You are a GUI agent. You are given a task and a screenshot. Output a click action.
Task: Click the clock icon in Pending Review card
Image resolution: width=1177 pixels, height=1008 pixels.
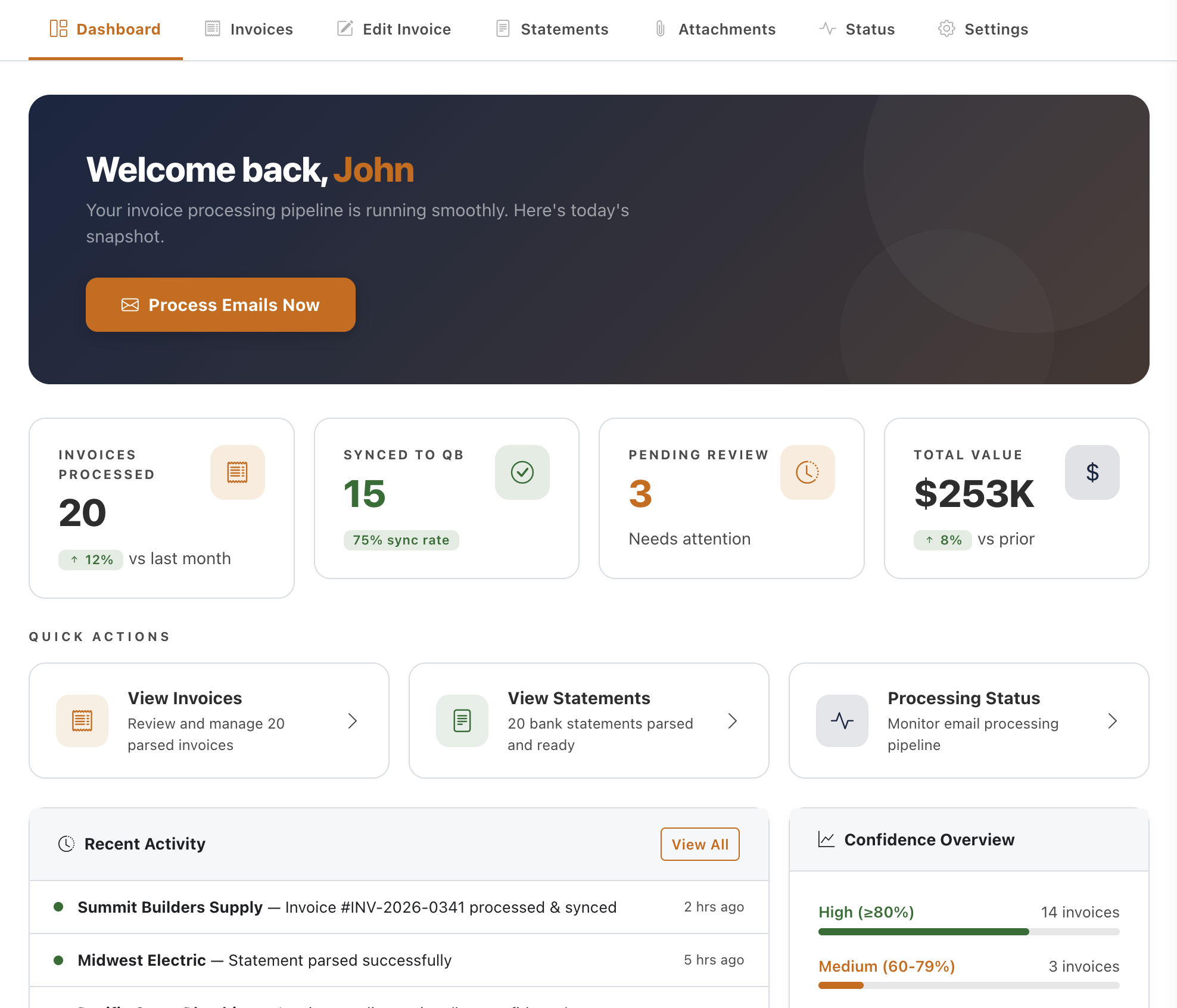point(808,472)
